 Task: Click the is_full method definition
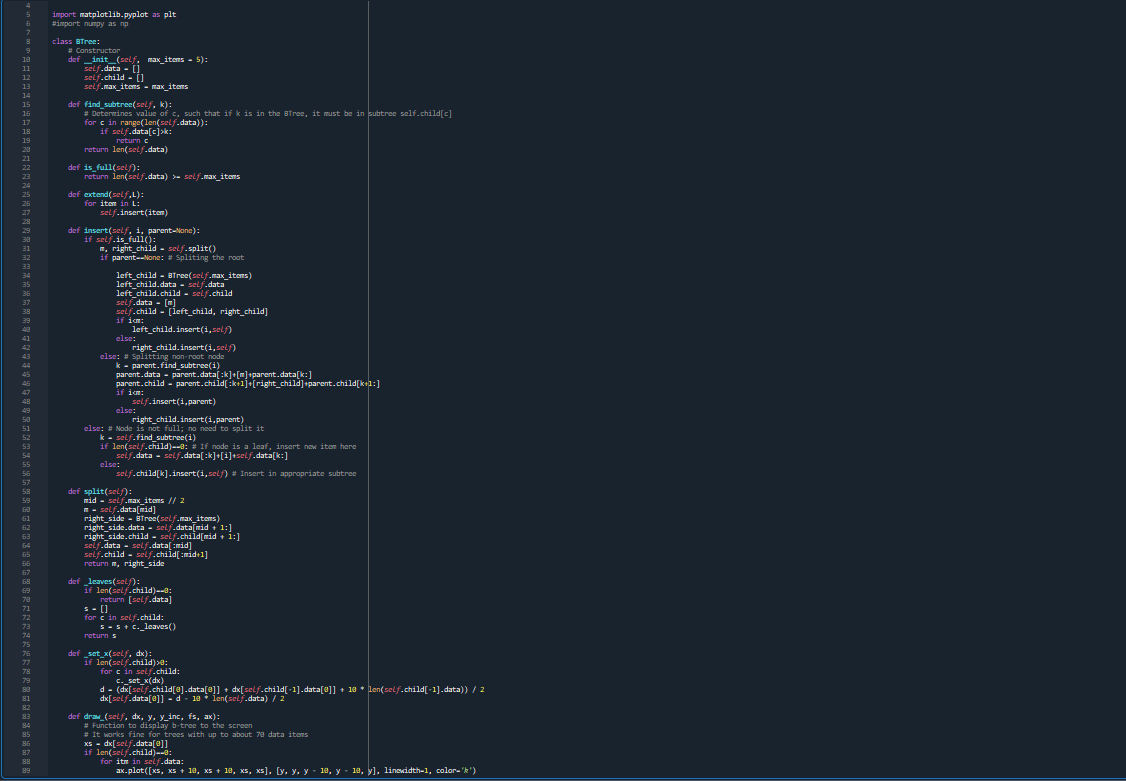pyautogui.click(x=98, y=167)
